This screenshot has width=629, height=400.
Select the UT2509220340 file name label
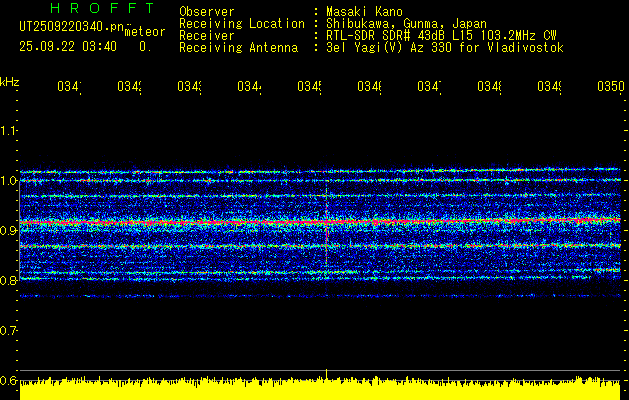tap(67, 26)
